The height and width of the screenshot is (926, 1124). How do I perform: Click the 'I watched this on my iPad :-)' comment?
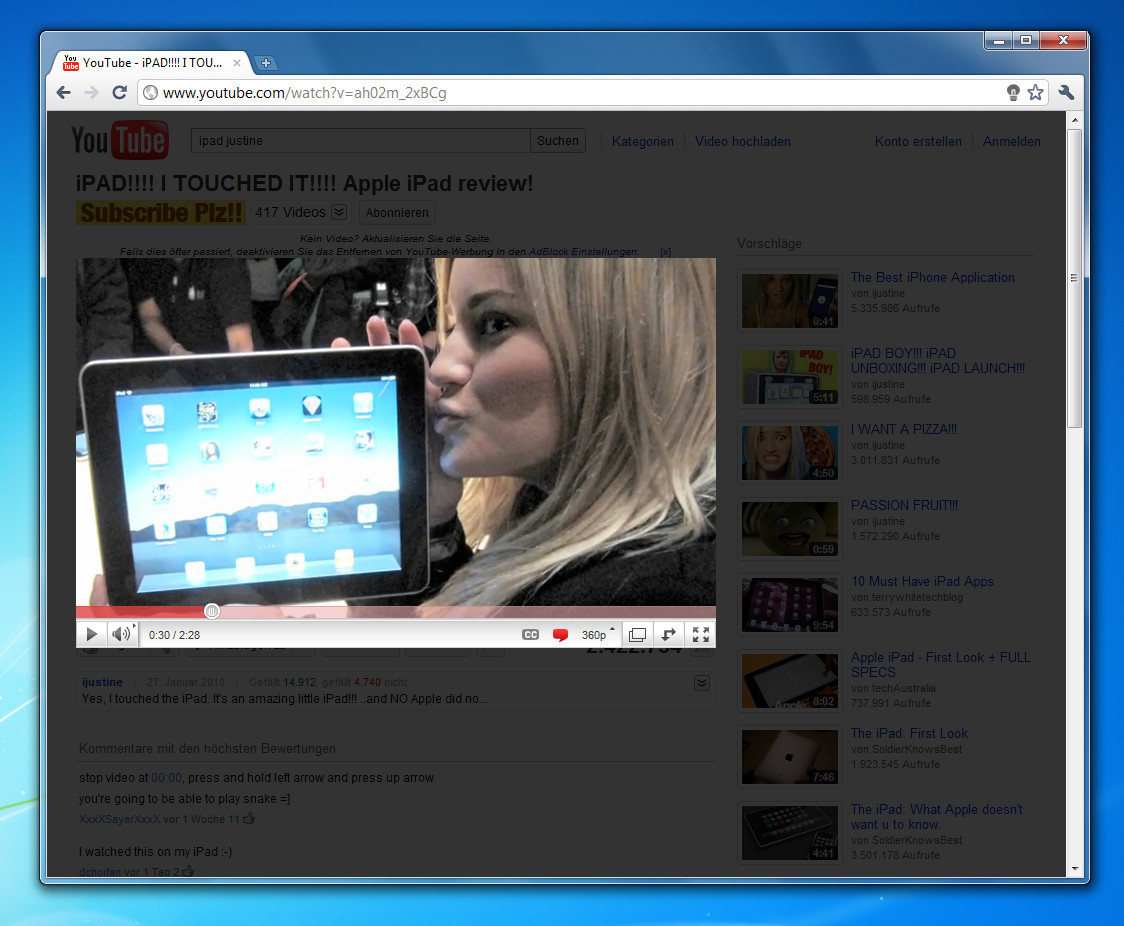coord(156,851)
